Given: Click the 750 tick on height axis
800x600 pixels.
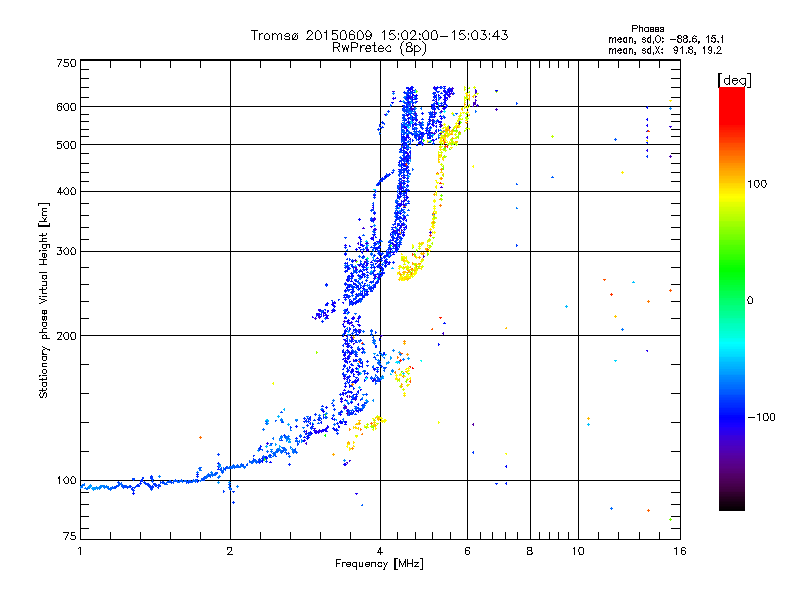Looking at the screenshot, I should 66,62.
